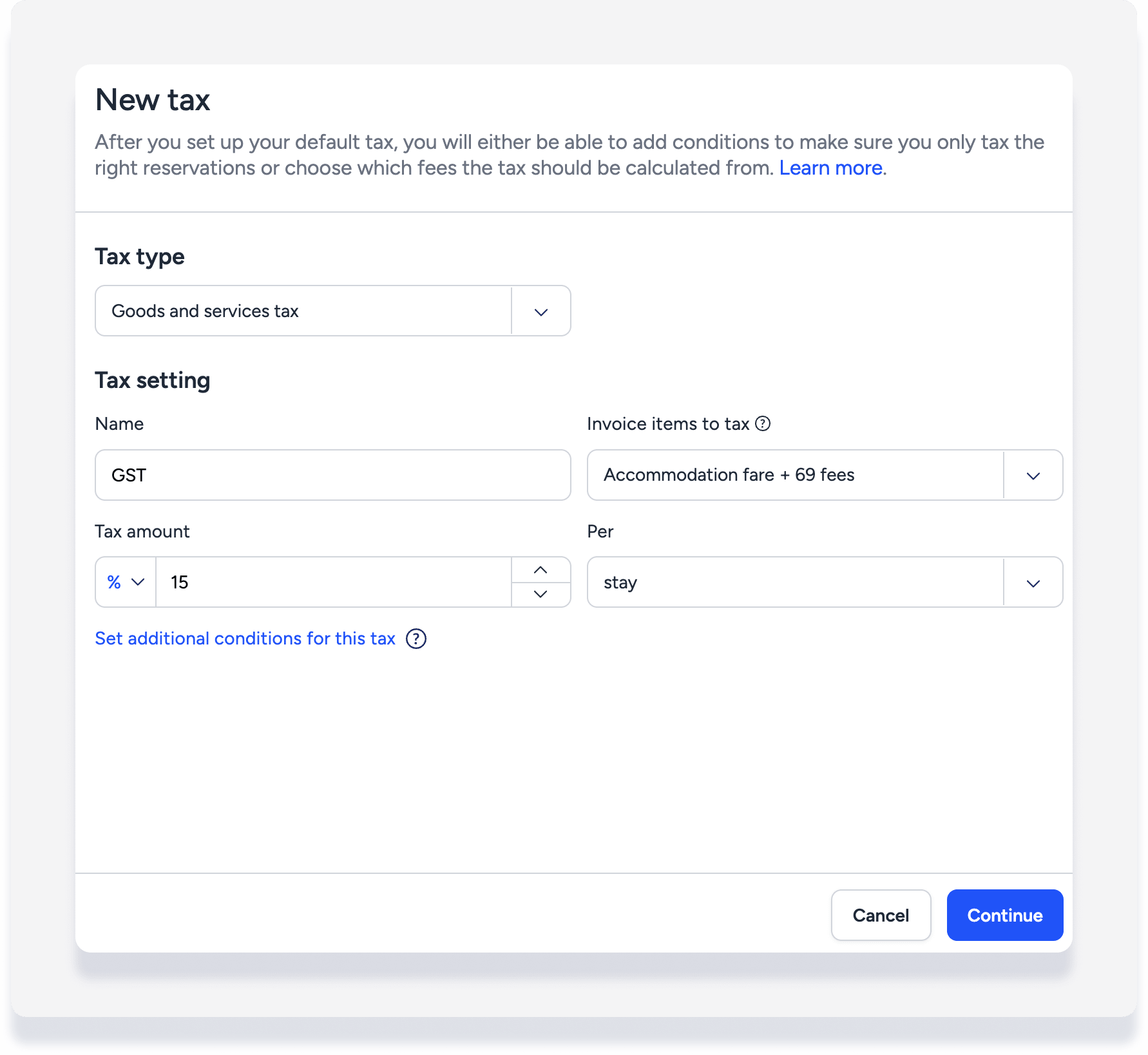Click Set additional conditions for this tax
Screen dimensions: 1148x1055
pos(245,639)
